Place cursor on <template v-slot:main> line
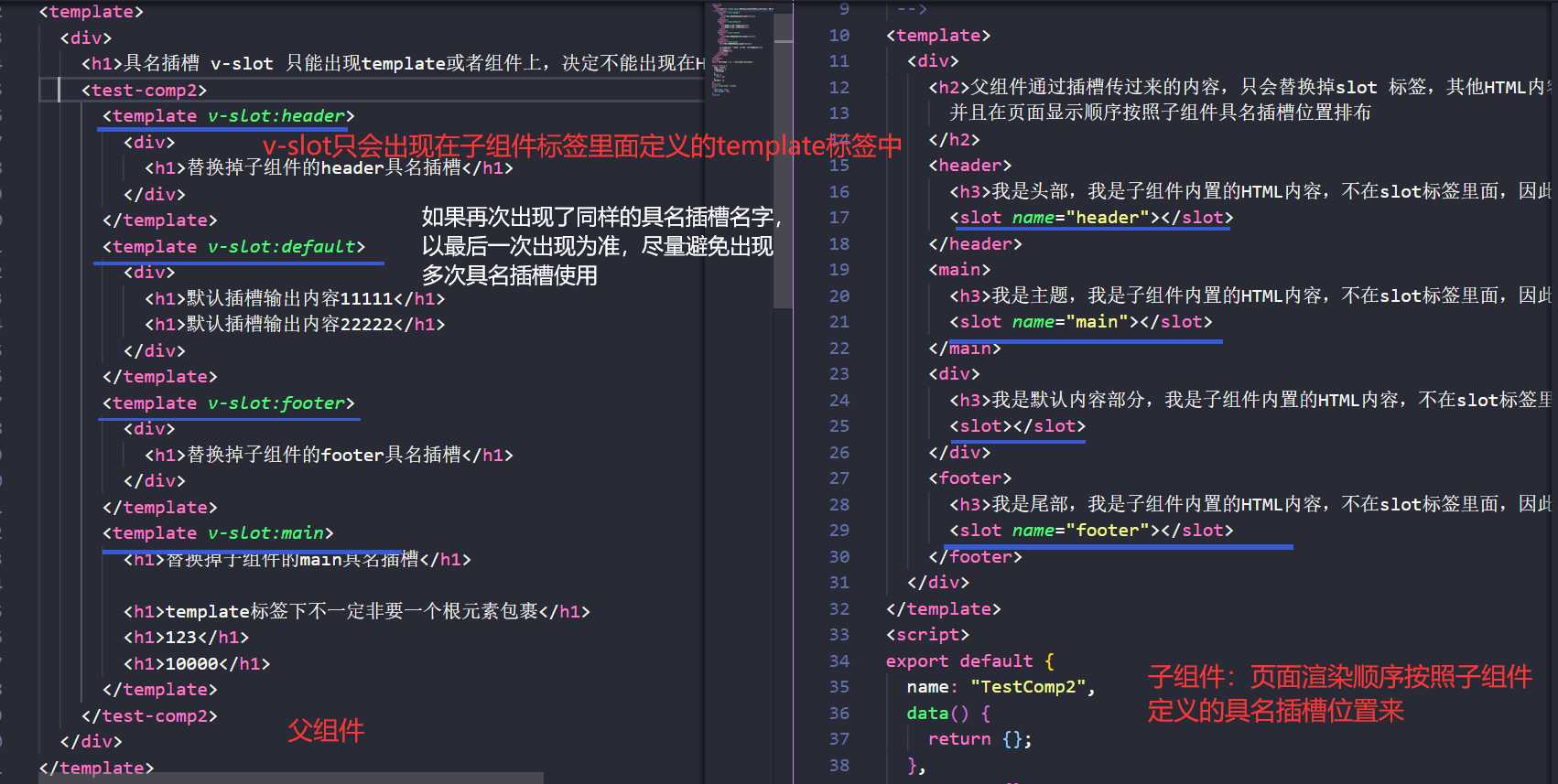This screenshot has width=1558, height=784. click(x=218, y=533)
